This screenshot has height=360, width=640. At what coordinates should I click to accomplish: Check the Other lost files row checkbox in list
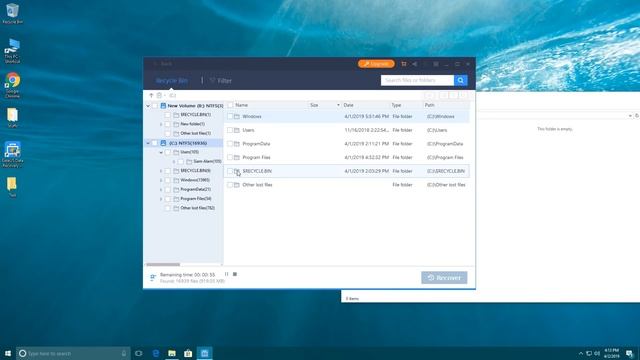tap(230, 185)
